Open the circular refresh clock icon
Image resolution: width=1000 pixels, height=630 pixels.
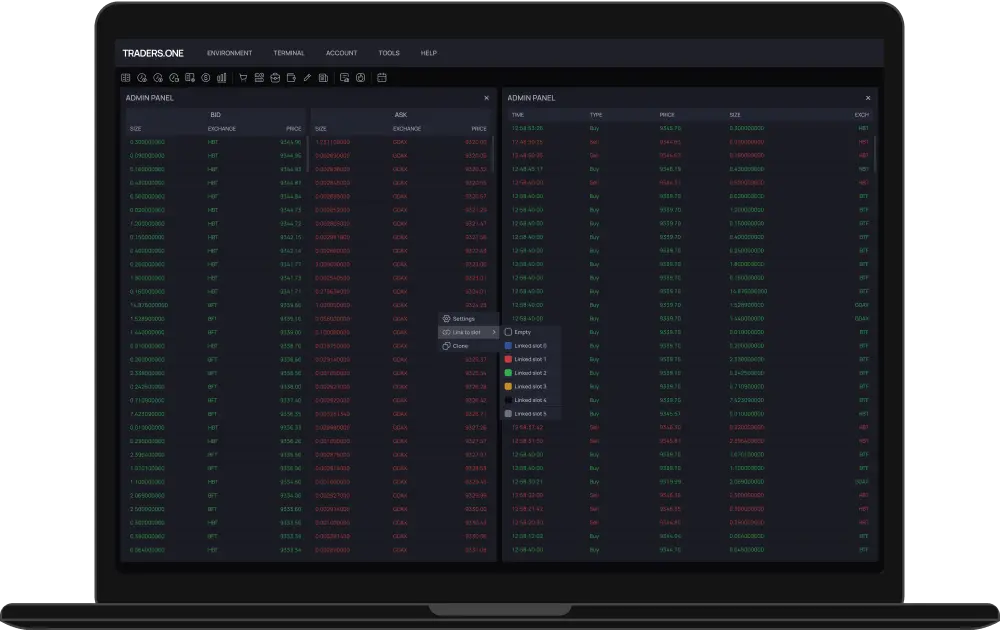(360, 78)
